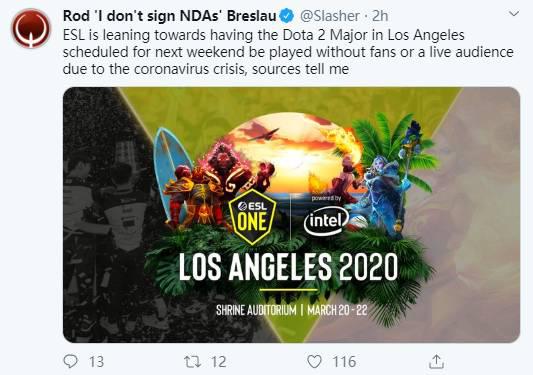The height and width of the screenshot is (375, 533).
Task: Click the reply speech bubble icon
Action: pyautogui.click(x=71, y=361)
